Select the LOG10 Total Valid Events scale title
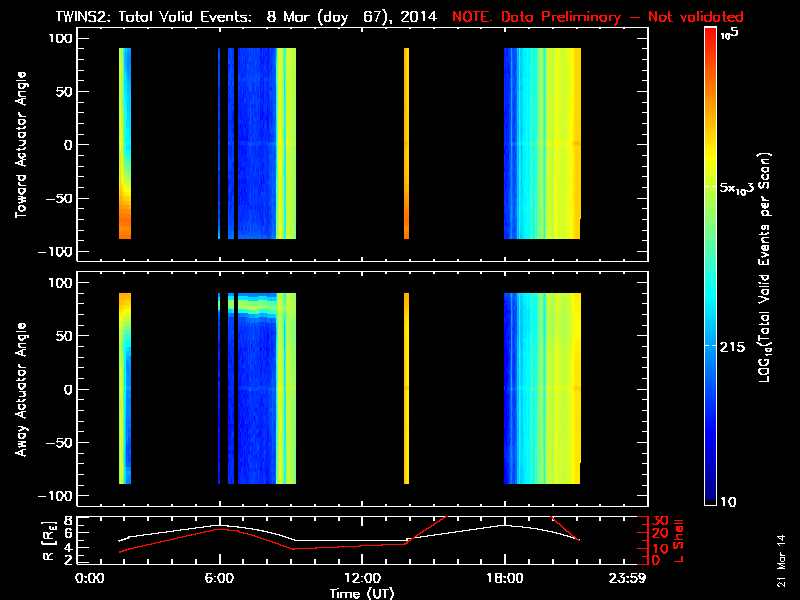Screen dimensions: 800x600 [765, 270]
